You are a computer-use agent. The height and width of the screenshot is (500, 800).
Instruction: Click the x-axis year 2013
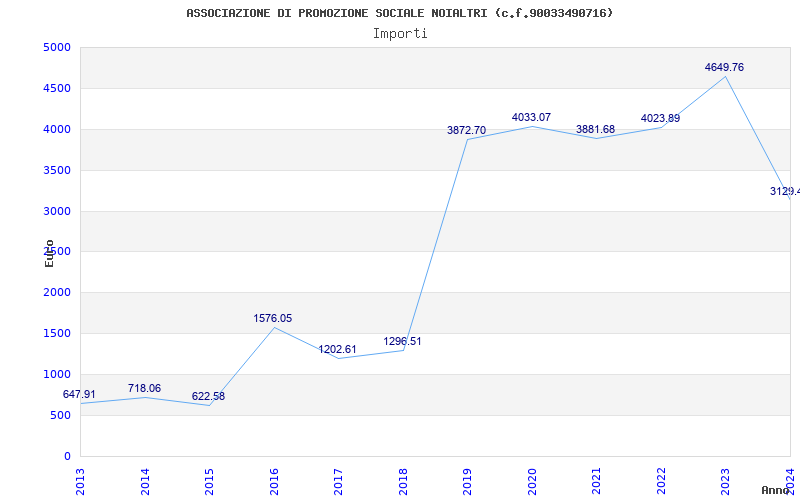[x=80, y=481]
